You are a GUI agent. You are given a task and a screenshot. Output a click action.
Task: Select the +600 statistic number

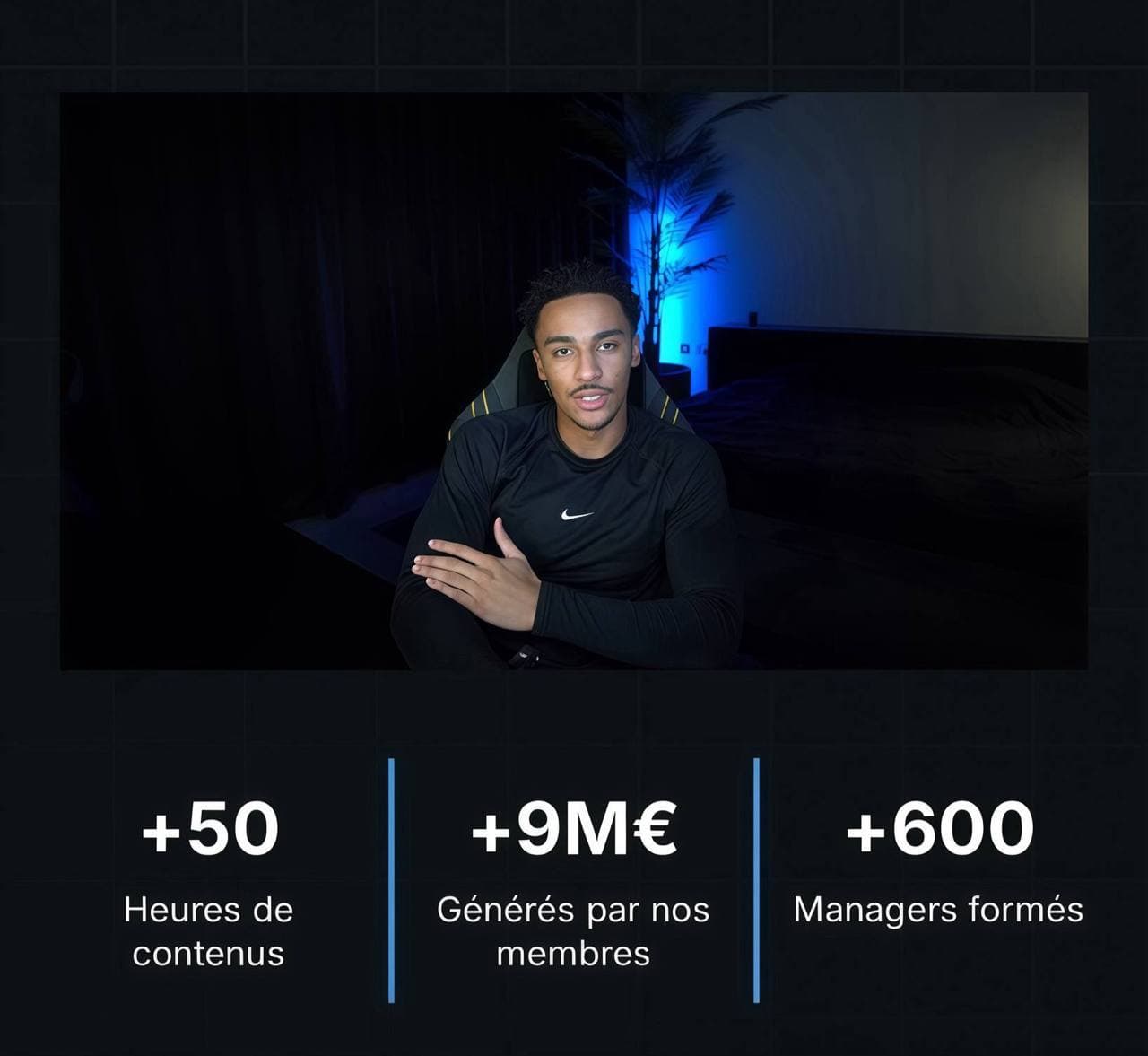[x=939, y=828]
